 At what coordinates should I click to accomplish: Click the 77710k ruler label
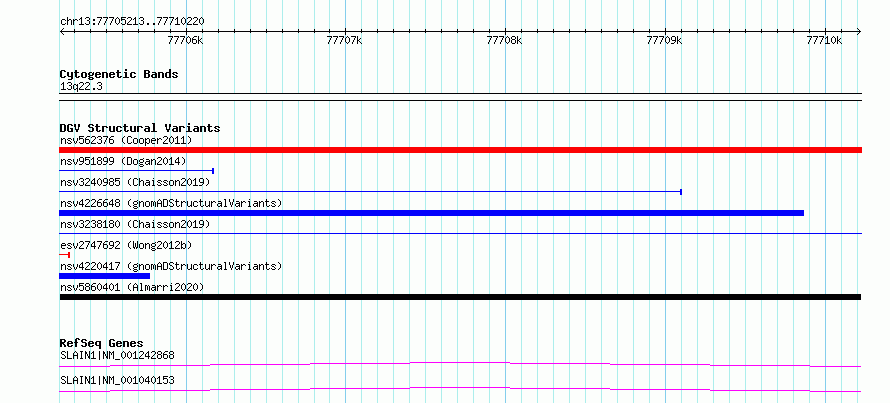coord(824,40)
